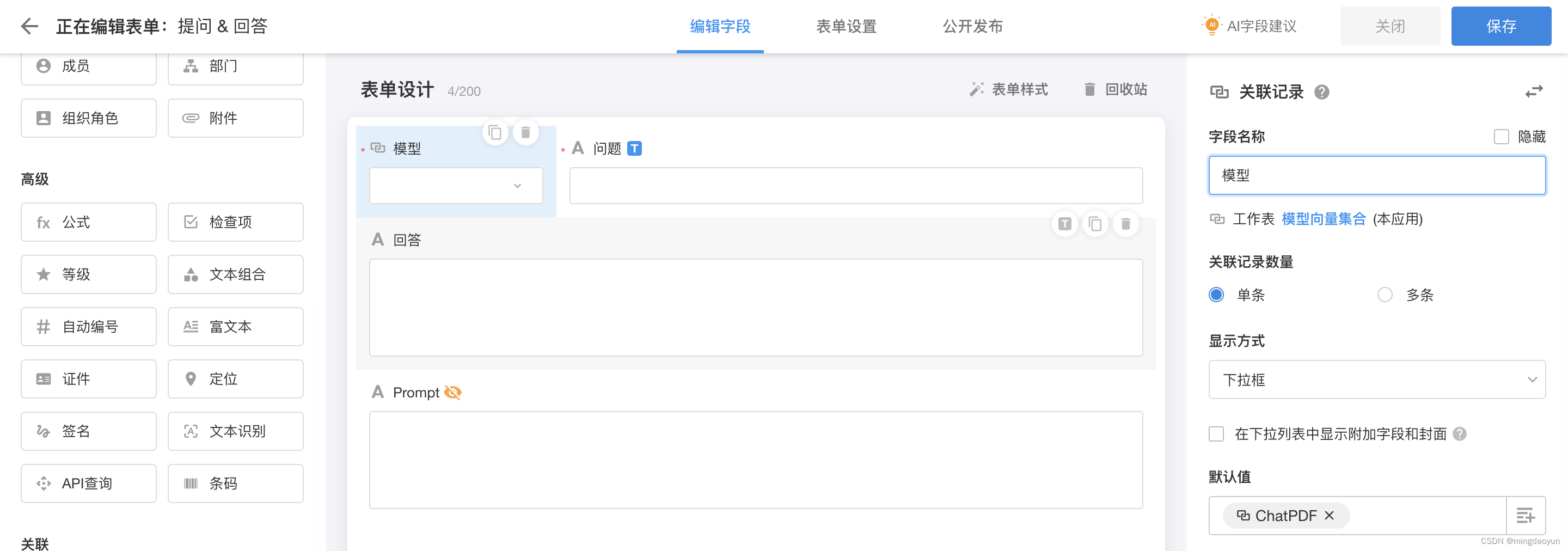
Task: Add the 证件 ID field
Action: pos(88,379)
